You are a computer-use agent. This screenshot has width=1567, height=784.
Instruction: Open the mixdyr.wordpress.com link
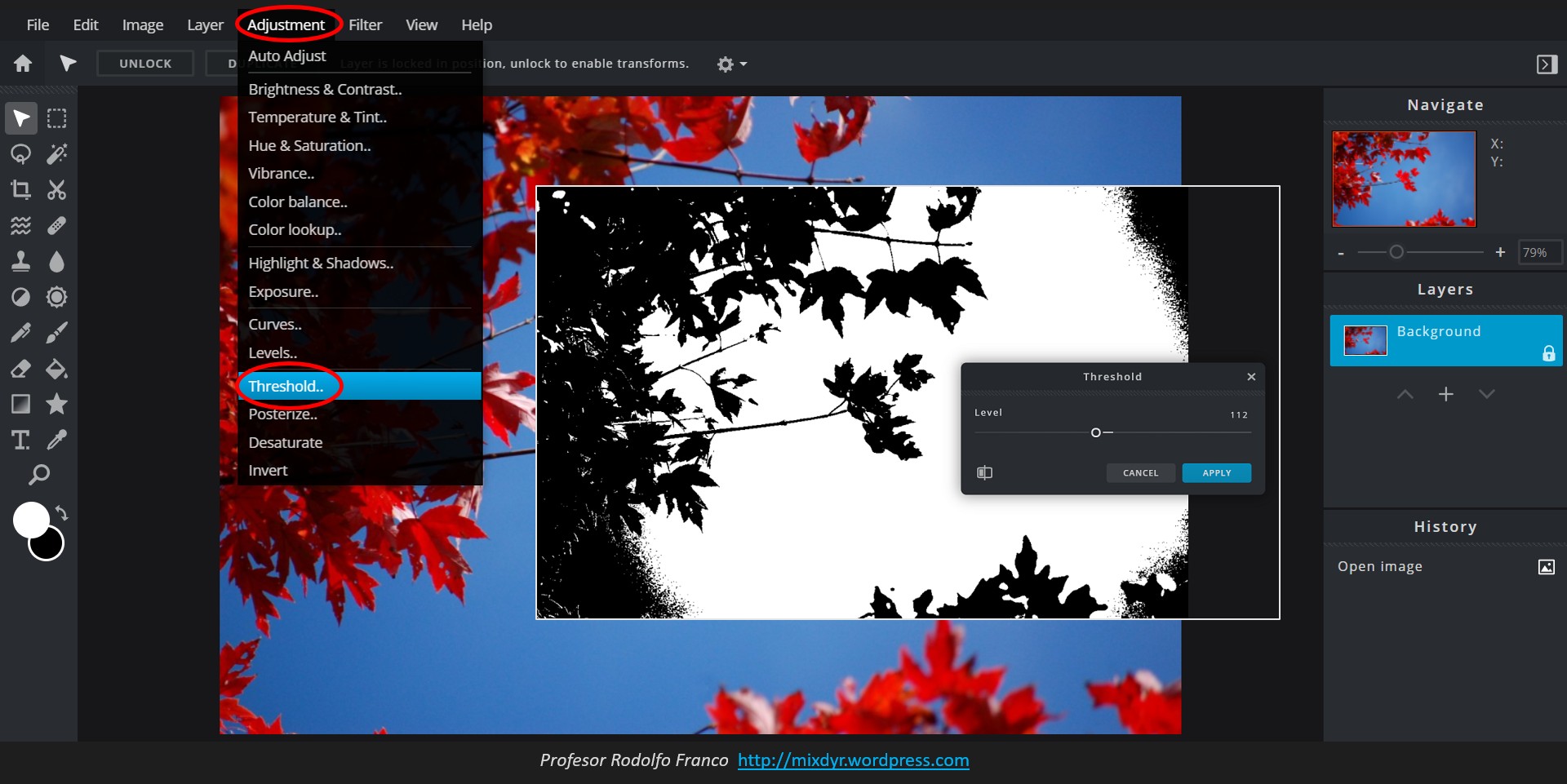tap(853, 760)
